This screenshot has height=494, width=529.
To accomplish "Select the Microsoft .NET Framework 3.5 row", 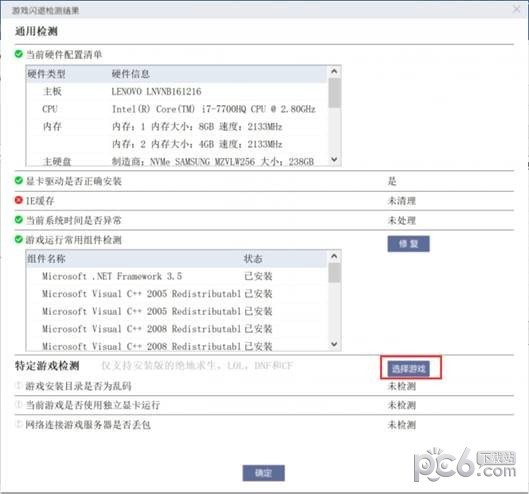I will tap(176, 276).
